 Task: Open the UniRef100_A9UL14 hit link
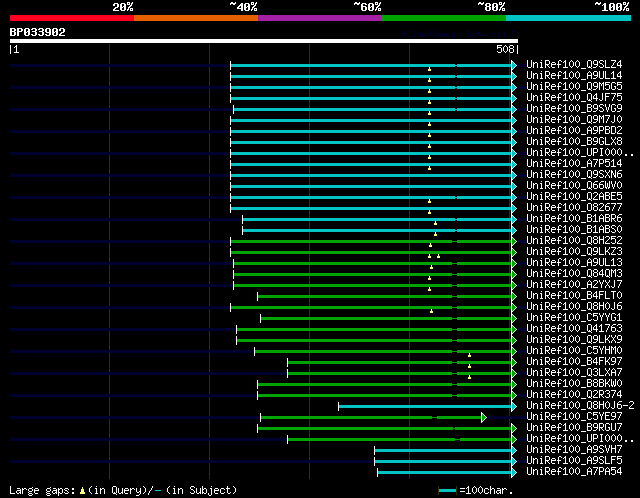(x=574, y=76)
